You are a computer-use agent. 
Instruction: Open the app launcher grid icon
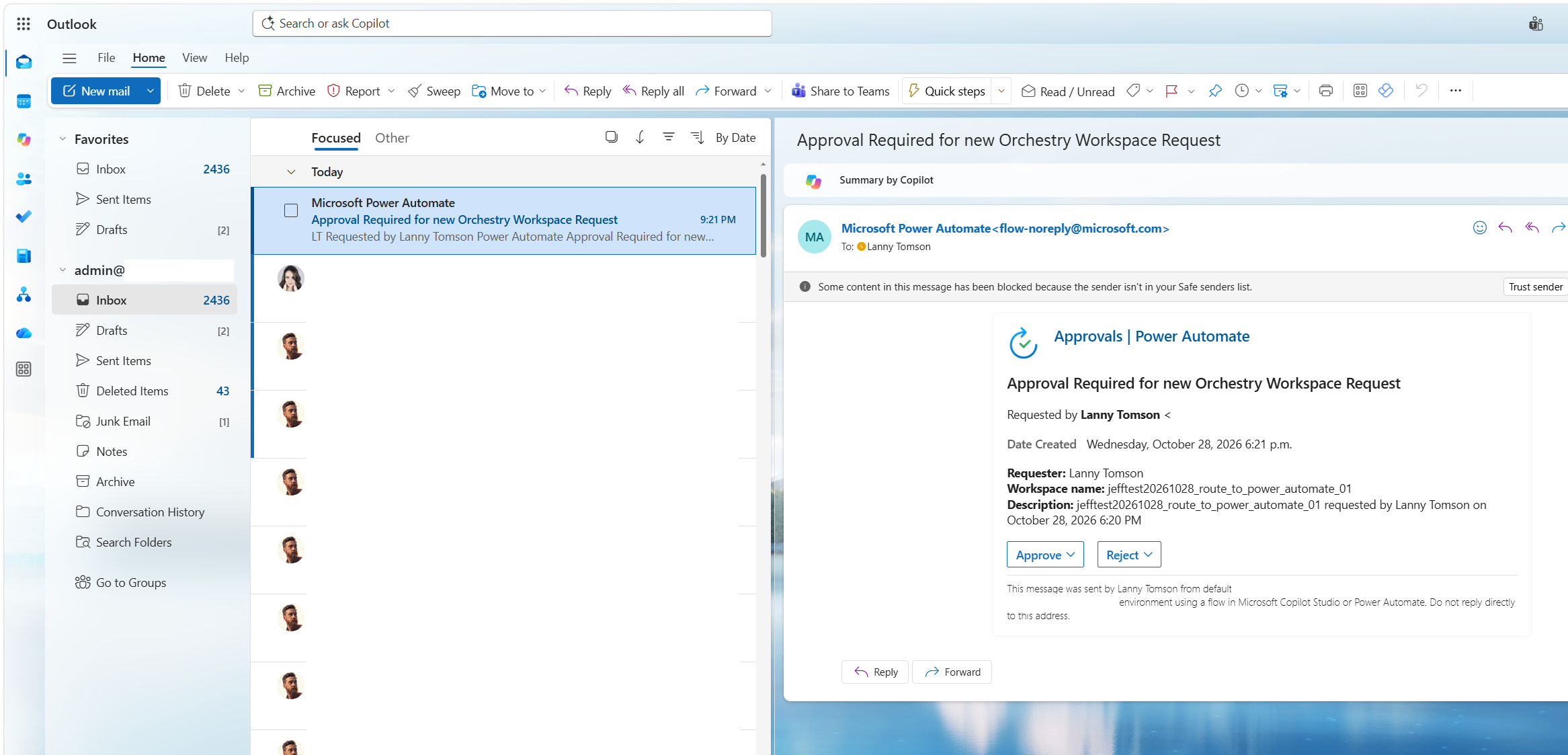[x=24, y=24]
